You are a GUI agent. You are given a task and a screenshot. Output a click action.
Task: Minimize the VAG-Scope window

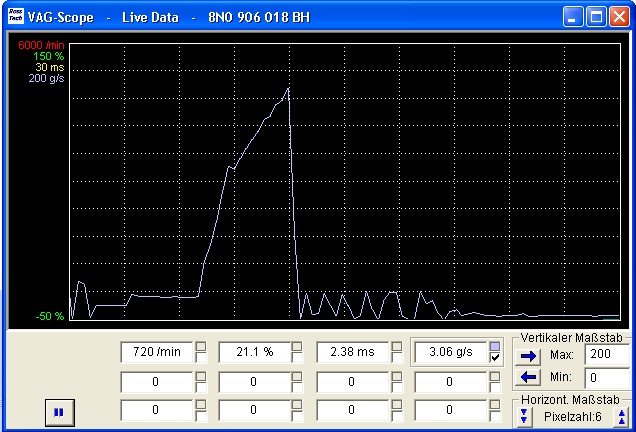[x=573, y=17]
